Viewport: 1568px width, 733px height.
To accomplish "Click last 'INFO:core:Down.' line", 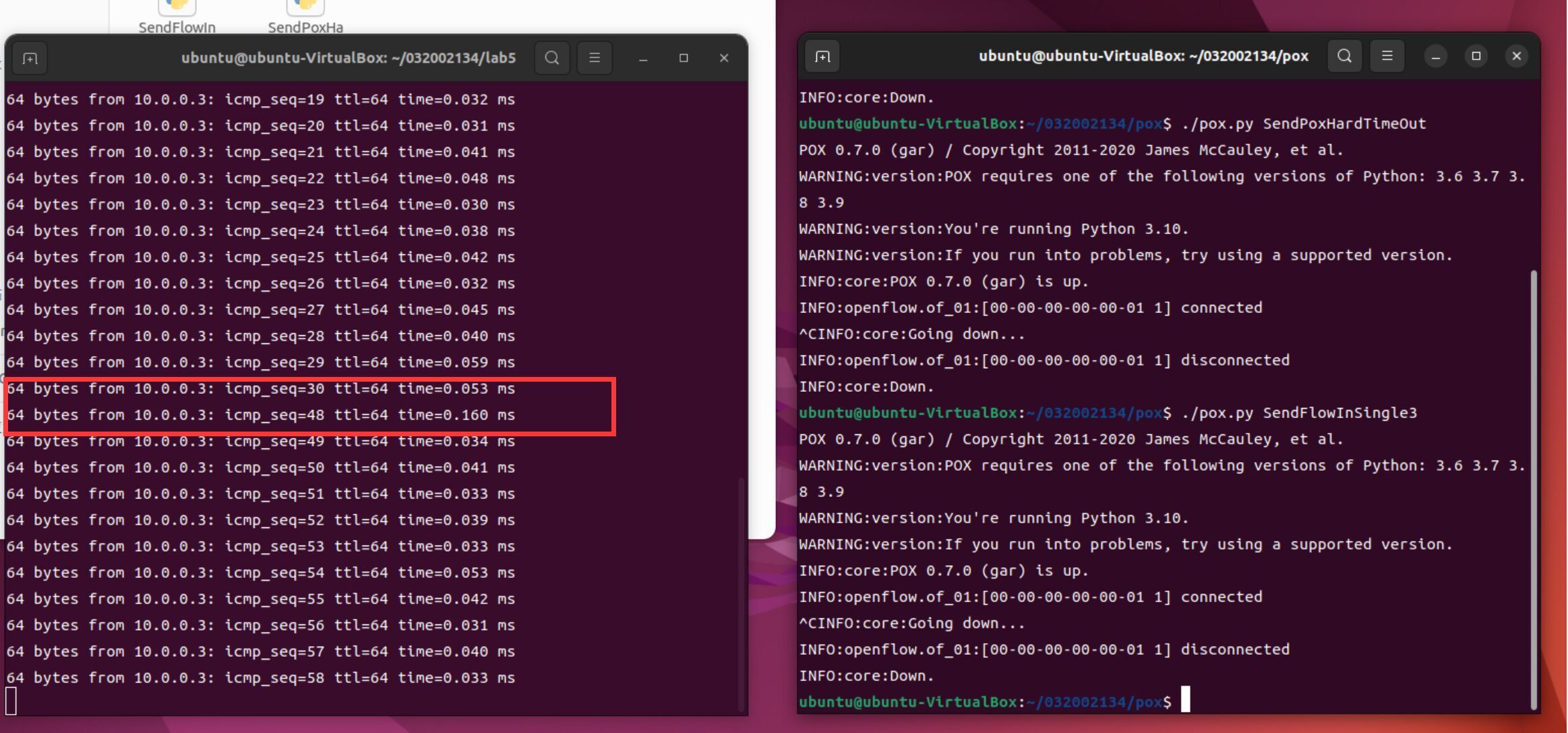I will (x=866, y=676).
